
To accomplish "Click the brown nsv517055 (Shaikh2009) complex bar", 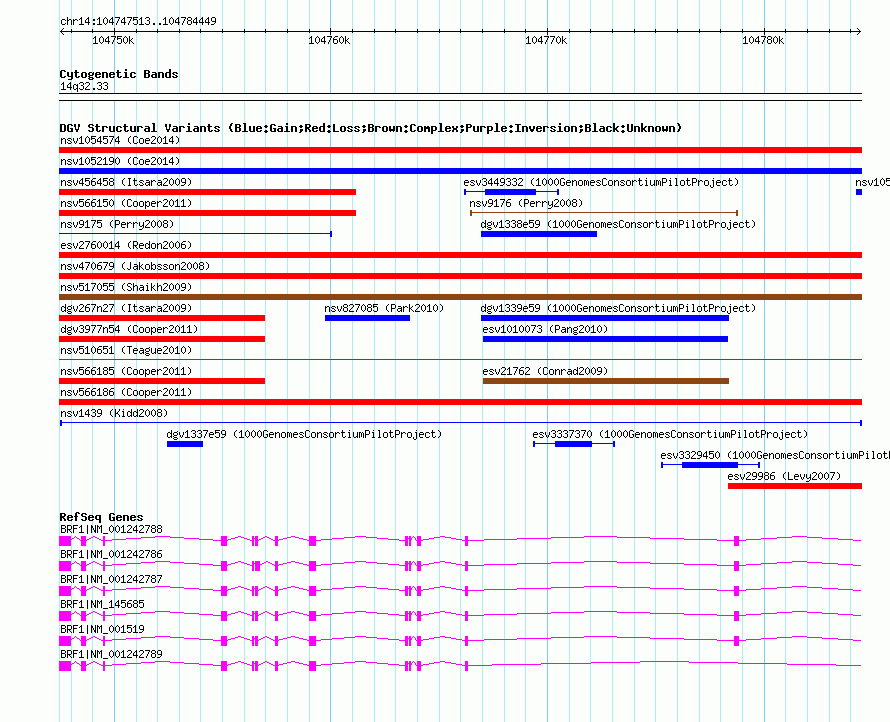I will point(460,297).
